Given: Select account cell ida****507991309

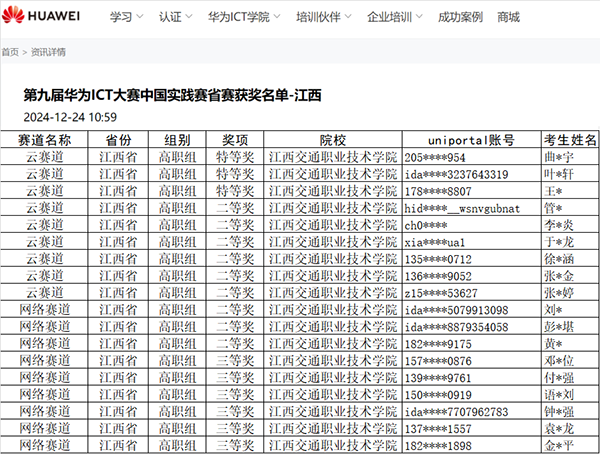Looking at the screenshot, I should tap(472, 309).
